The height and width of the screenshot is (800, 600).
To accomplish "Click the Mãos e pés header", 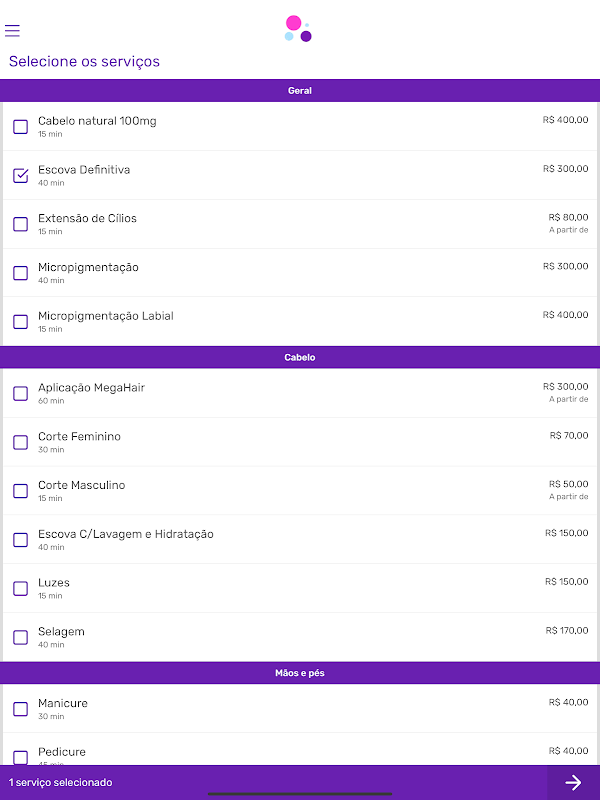I will click(x=300, y=673).
